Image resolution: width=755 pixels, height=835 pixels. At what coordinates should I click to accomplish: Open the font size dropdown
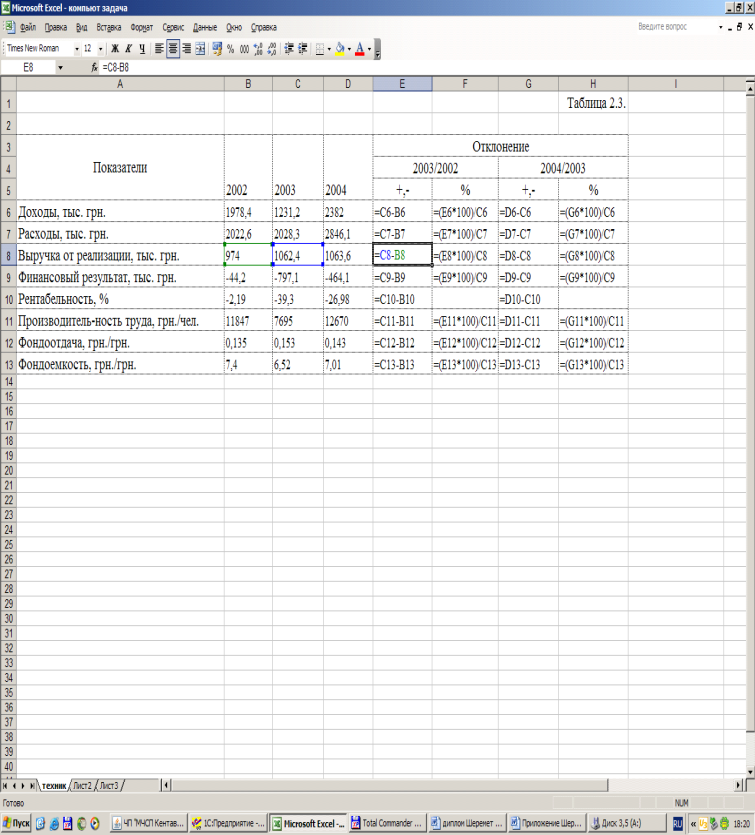click(101, 49)
